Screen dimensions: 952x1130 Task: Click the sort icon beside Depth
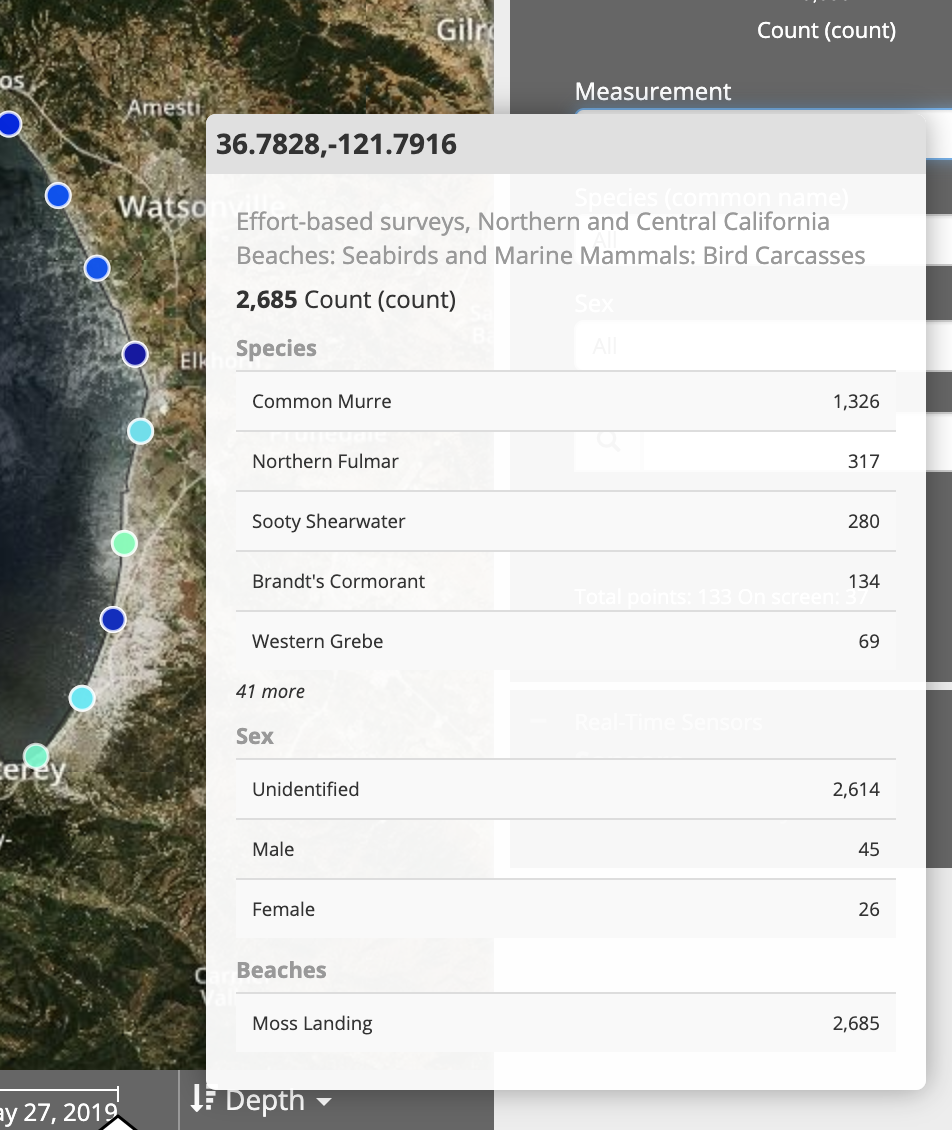[202, 1098]
